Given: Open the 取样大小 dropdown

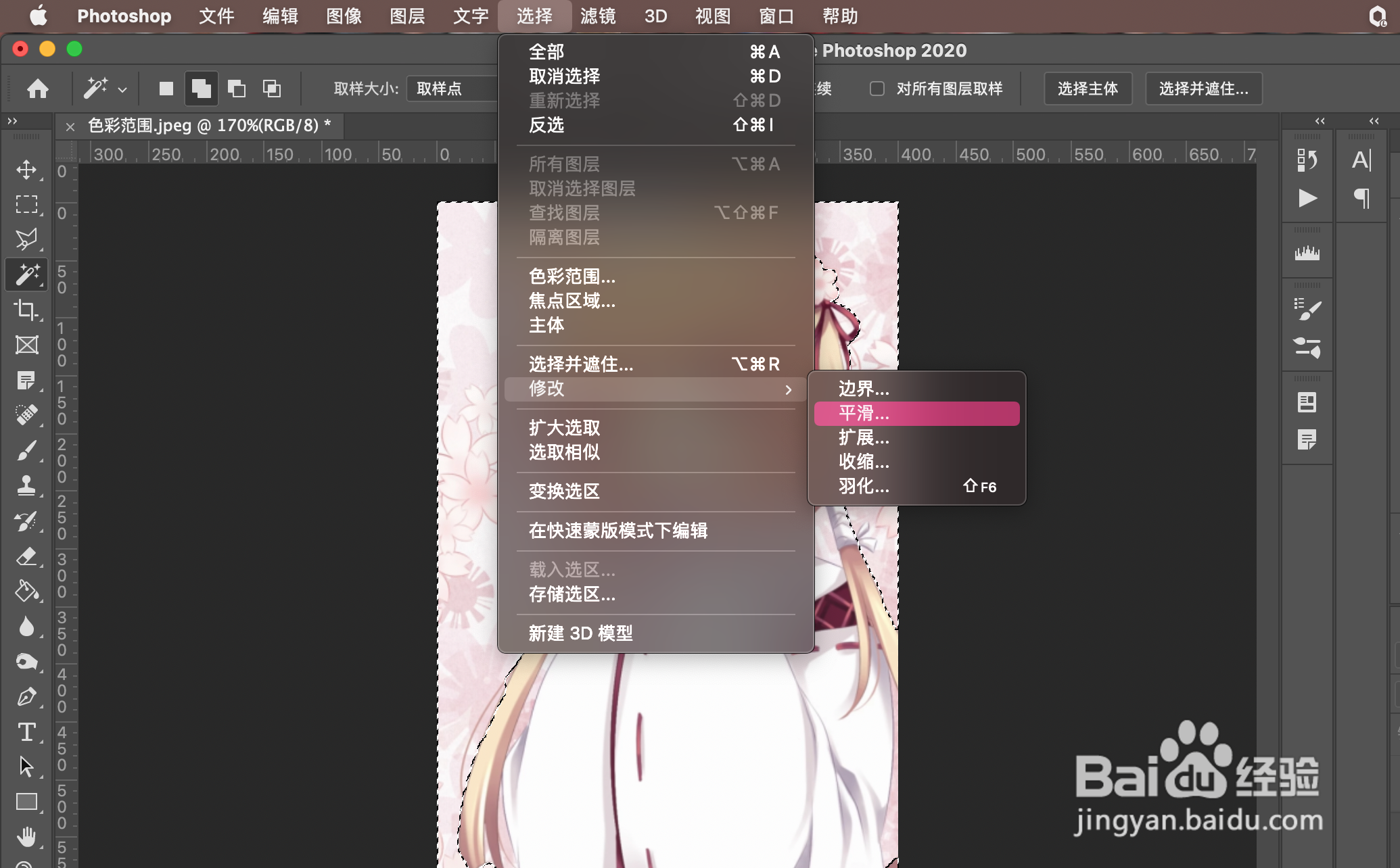Looking at the screenshot, I should 452,89.
